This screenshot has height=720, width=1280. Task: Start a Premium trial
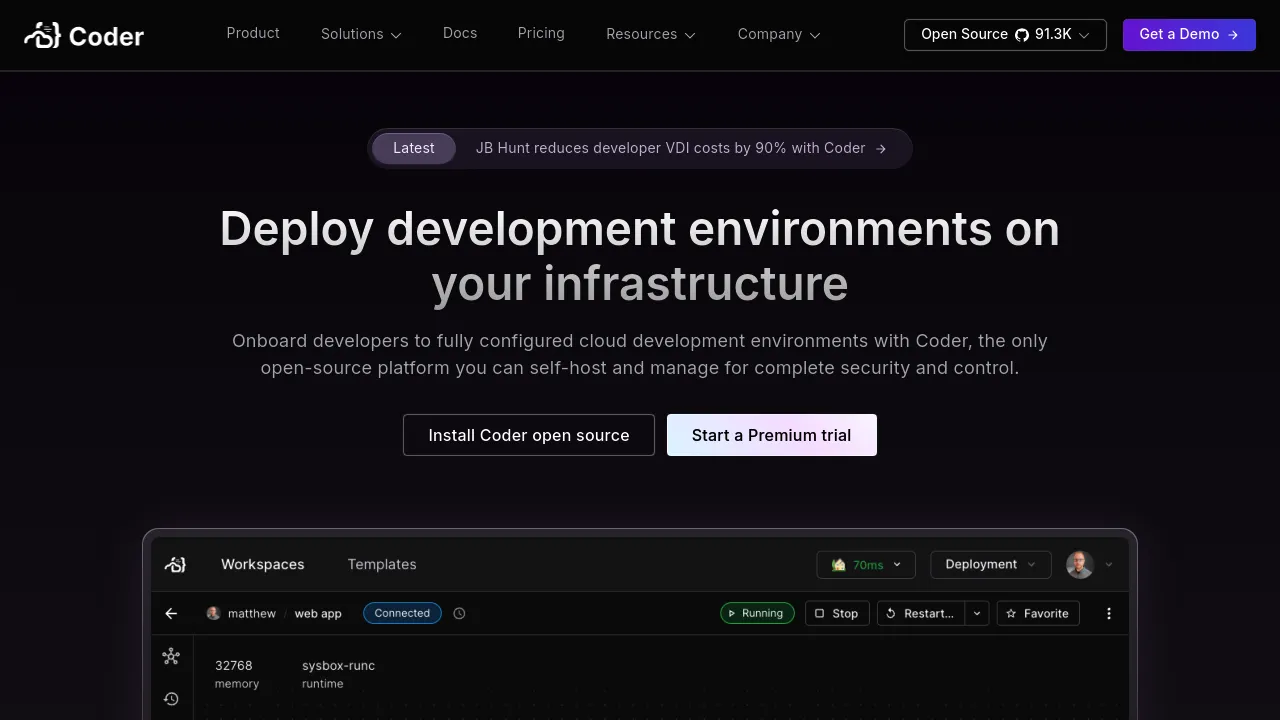click(772, 435)
